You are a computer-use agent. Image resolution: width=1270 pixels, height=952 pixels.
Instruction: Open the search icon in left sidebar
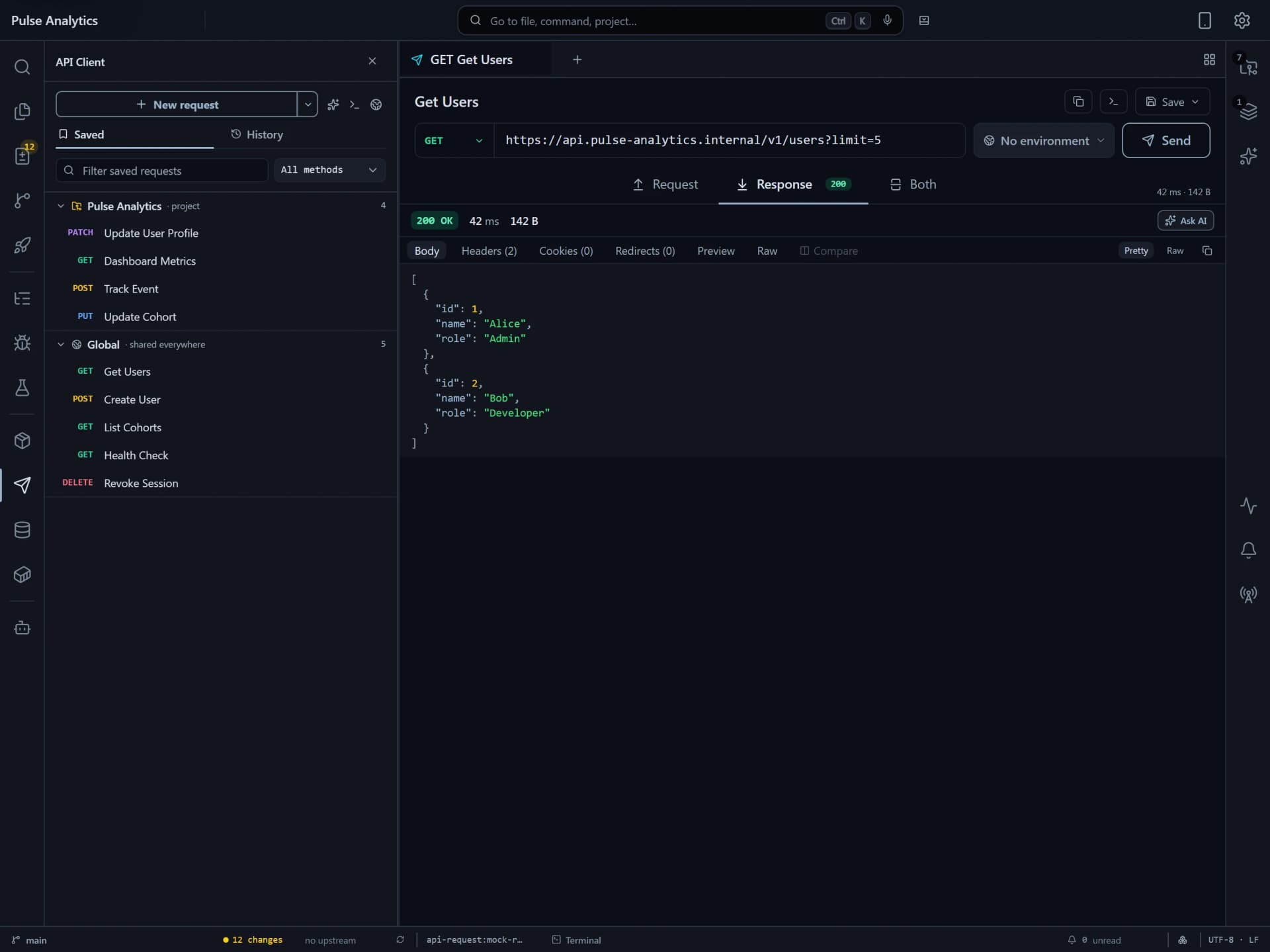[22, 67]
